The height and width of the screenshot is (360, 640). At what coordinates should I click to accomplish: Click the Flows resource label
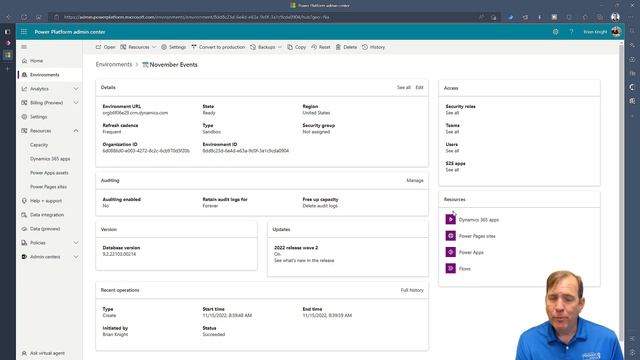[x=464, y=269]
